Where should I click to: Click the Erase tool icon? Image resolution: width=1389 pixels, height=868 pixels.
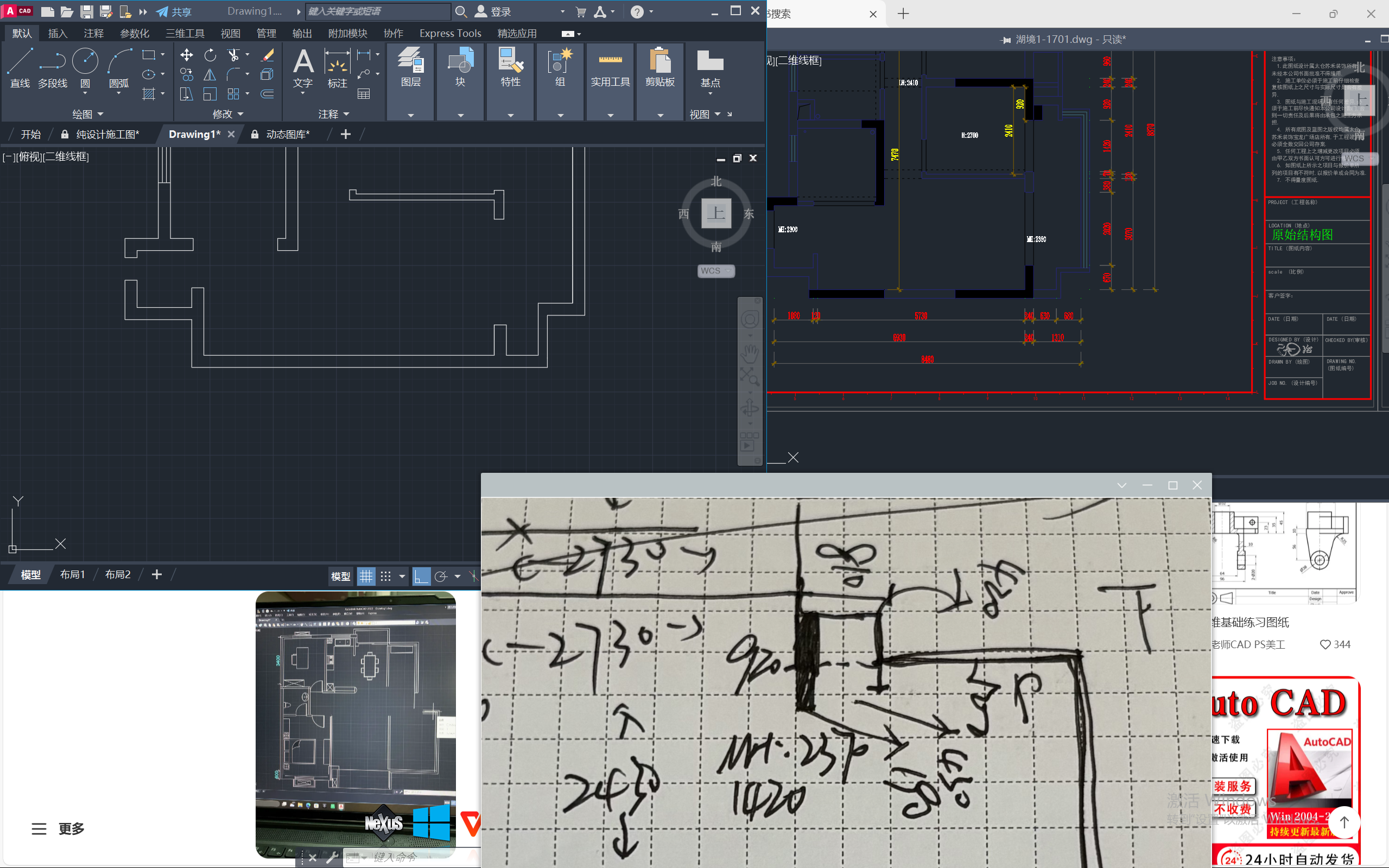coord(268,55)
